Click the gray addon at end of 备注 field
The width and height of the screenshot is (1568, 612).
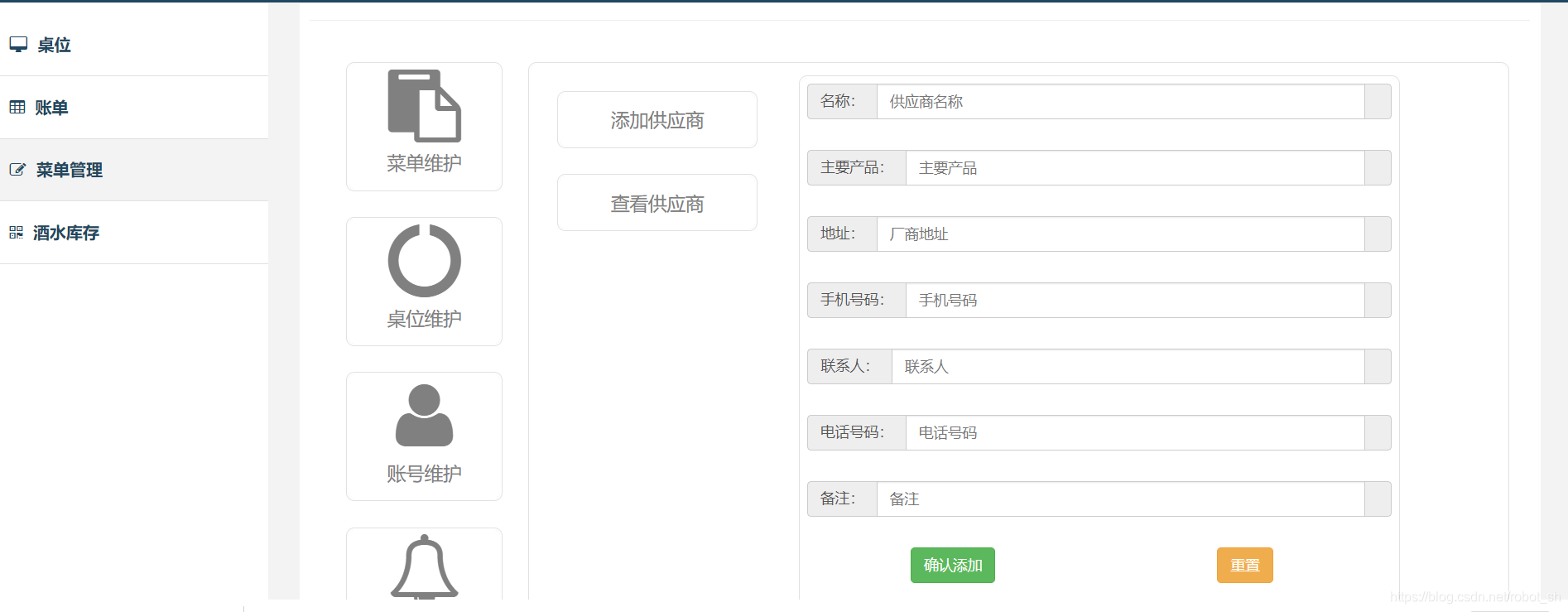coord(1378,499)
